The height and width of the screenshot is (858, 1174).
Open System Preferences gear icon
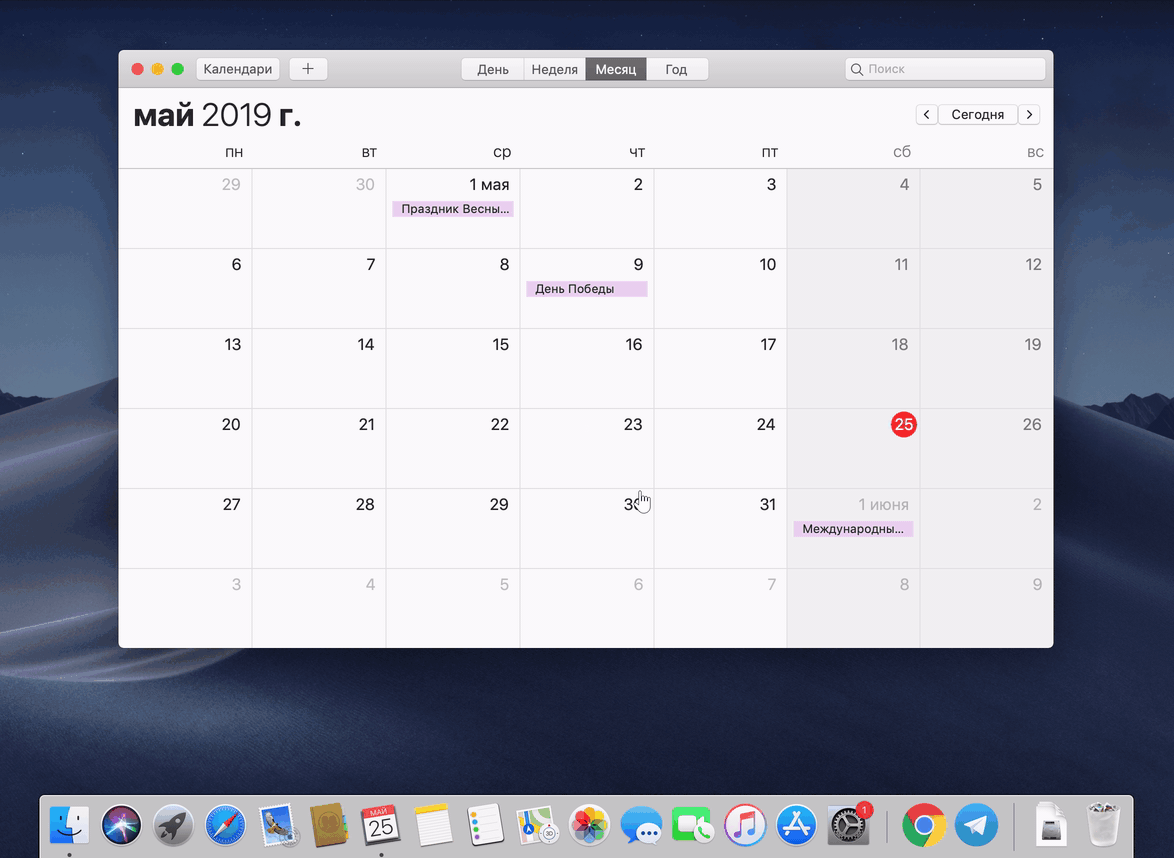point(848,825)
